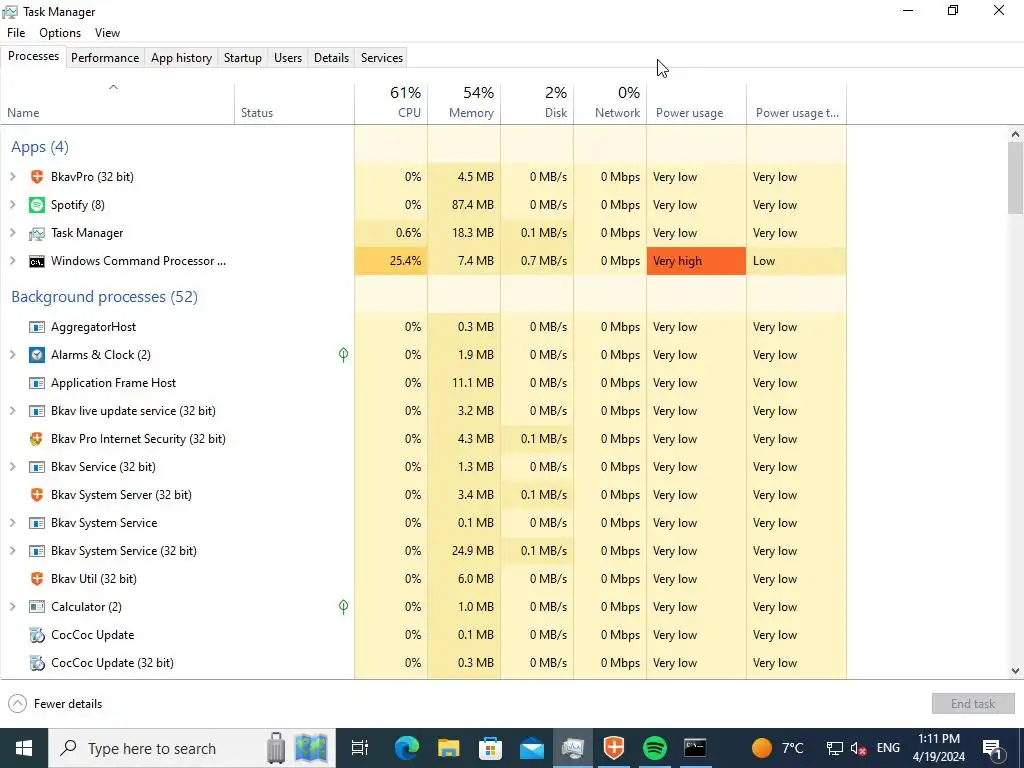
Task: Open the File menu
Action: pyautogui.click(x=16, y=33)
